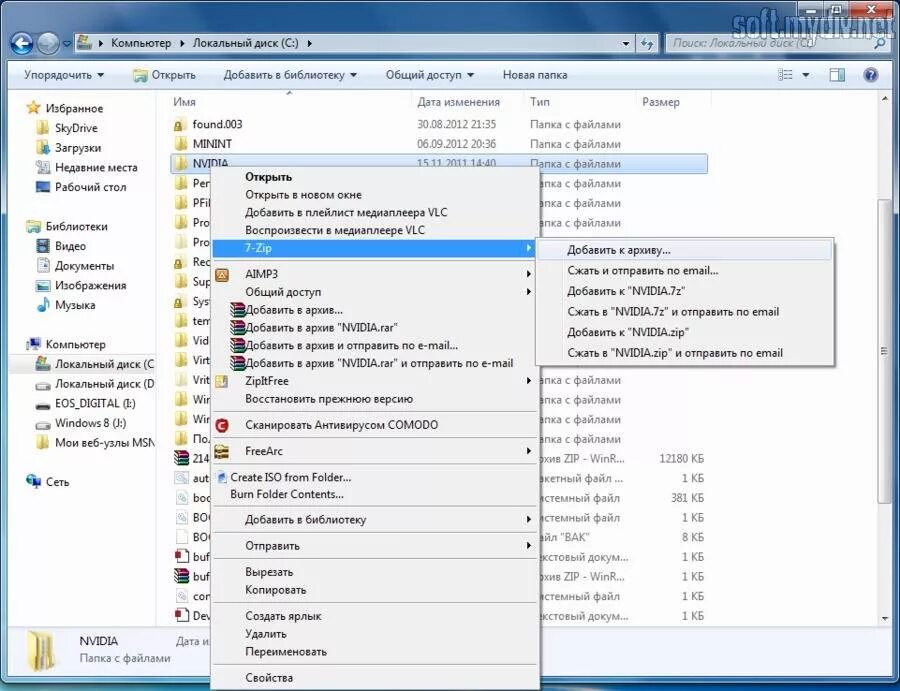Image resolution: width=900 pixels, height=691 pixels.
Task: Click the Открыть toolbar button
Action: click(x=165, y=75)
